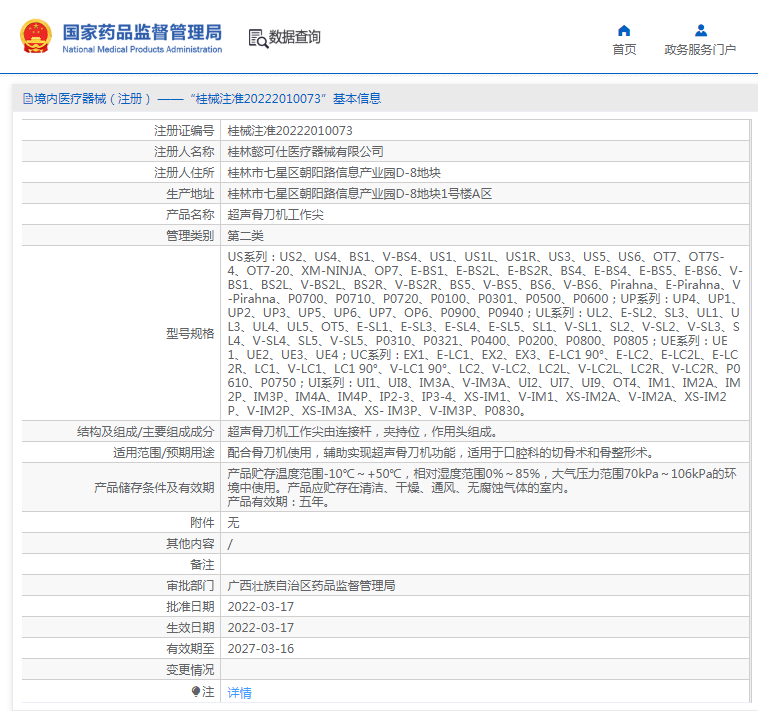Click the 有效期至 row label
Viewport: 758px width, 711px height.
[x=190, y=649]
